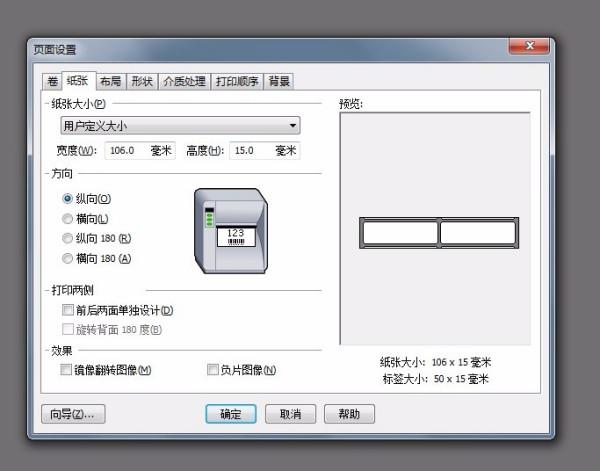The height and width of the screenshot is (471, 600).
Task: Click the 高度 field showing 15.0
Action: pyautogui.click(x=265, y=150)
